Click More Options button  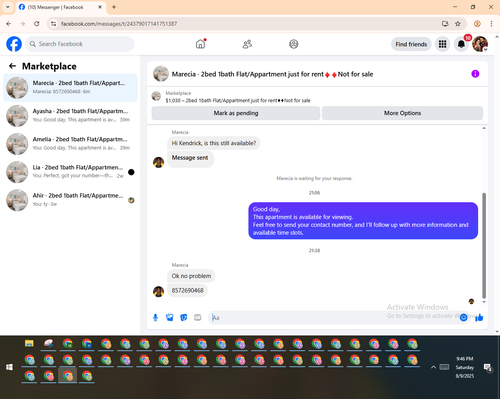(402, 113)
